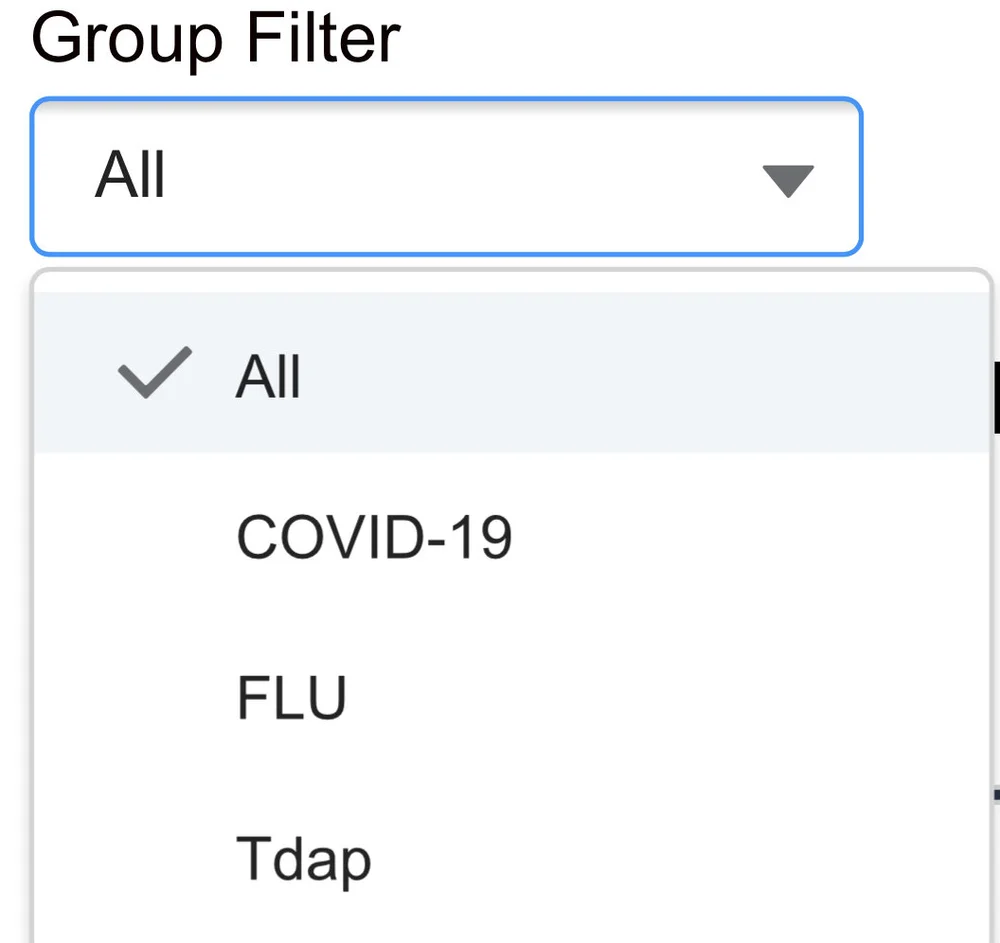Click the selected All value in field
The image size is (1000, 943).
(x=130, y=174)
